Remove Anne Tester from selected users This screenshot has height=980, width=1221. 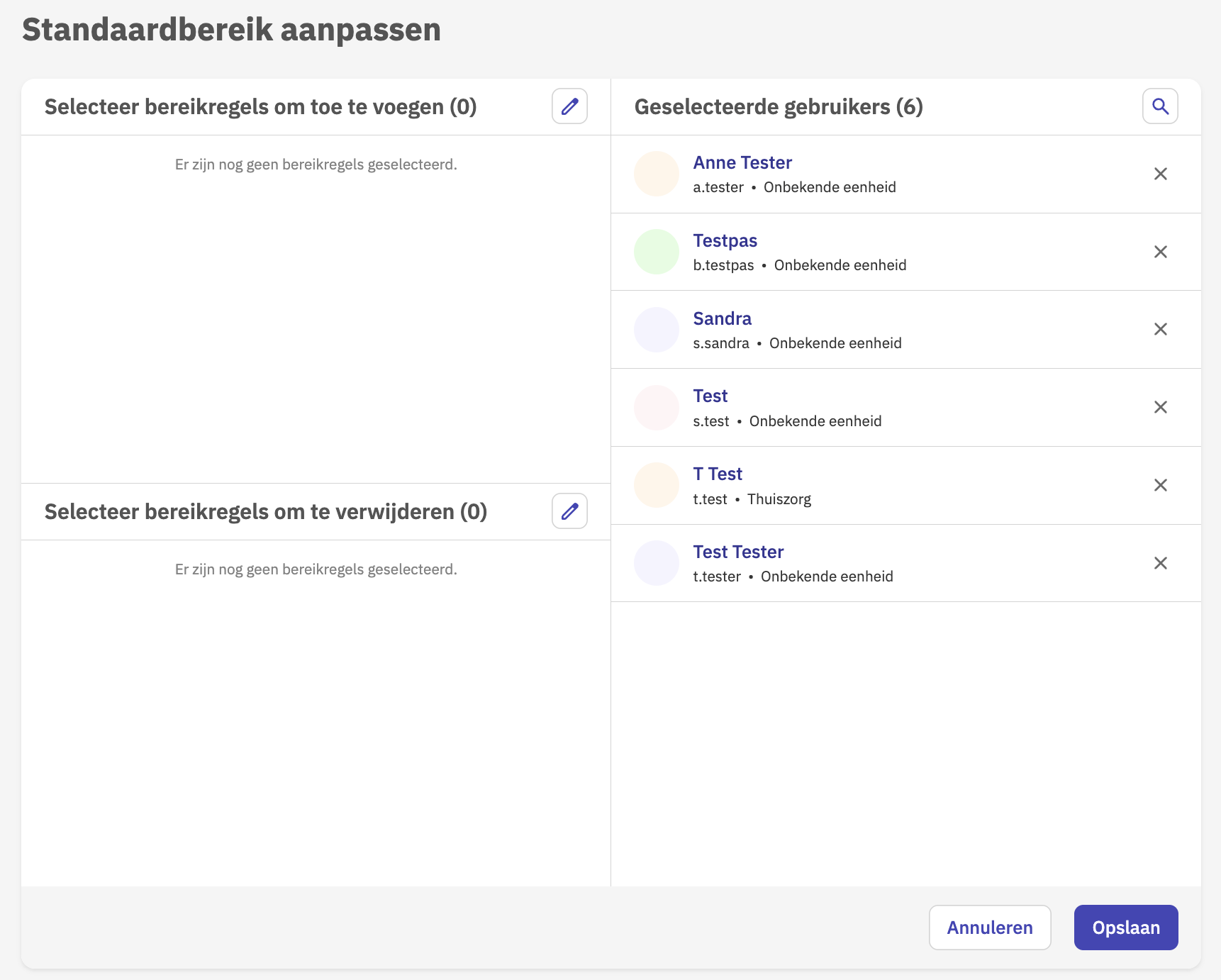point(1160,174)
